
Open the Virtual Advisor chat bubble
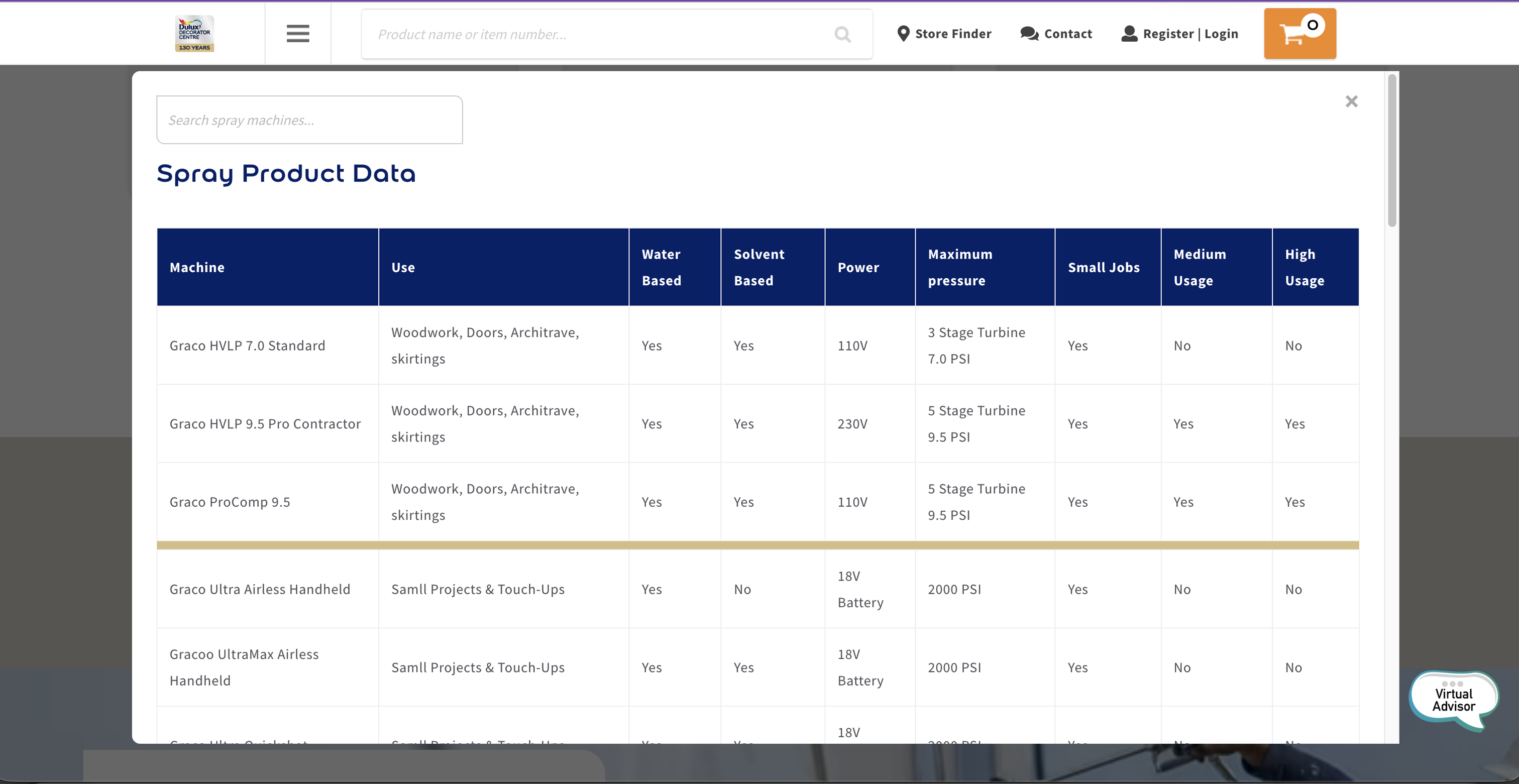pos(1454,700)
